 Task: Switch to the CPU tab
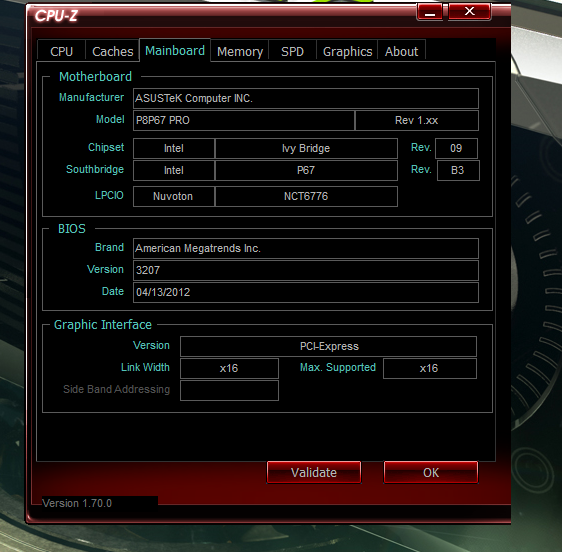tap(61, 51)
